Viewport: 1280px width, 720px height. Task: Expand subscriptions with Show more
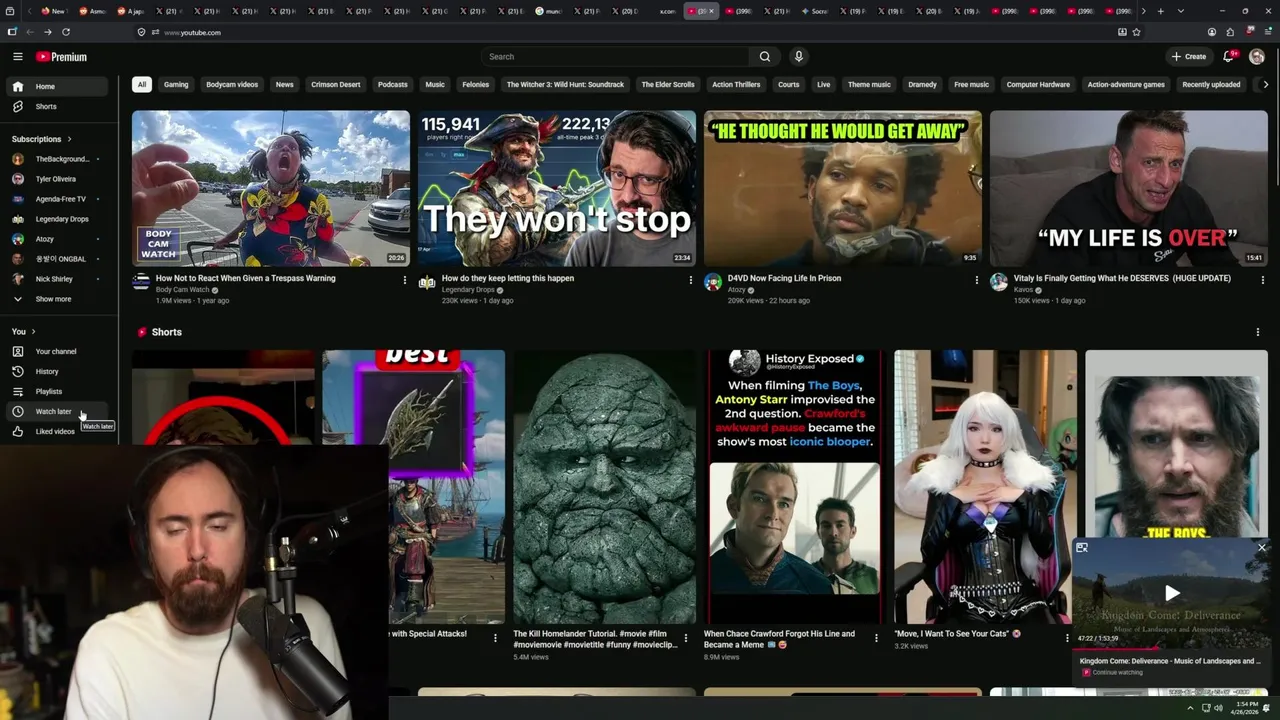click(55, 299)
